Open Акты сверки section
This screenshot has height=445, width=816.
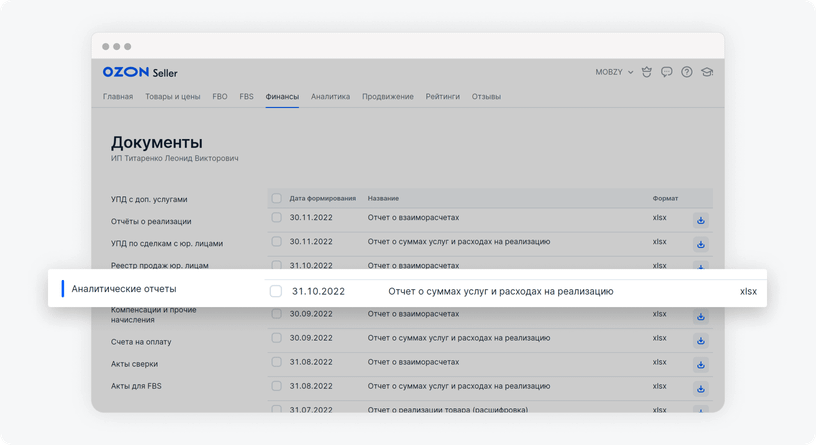134,364
